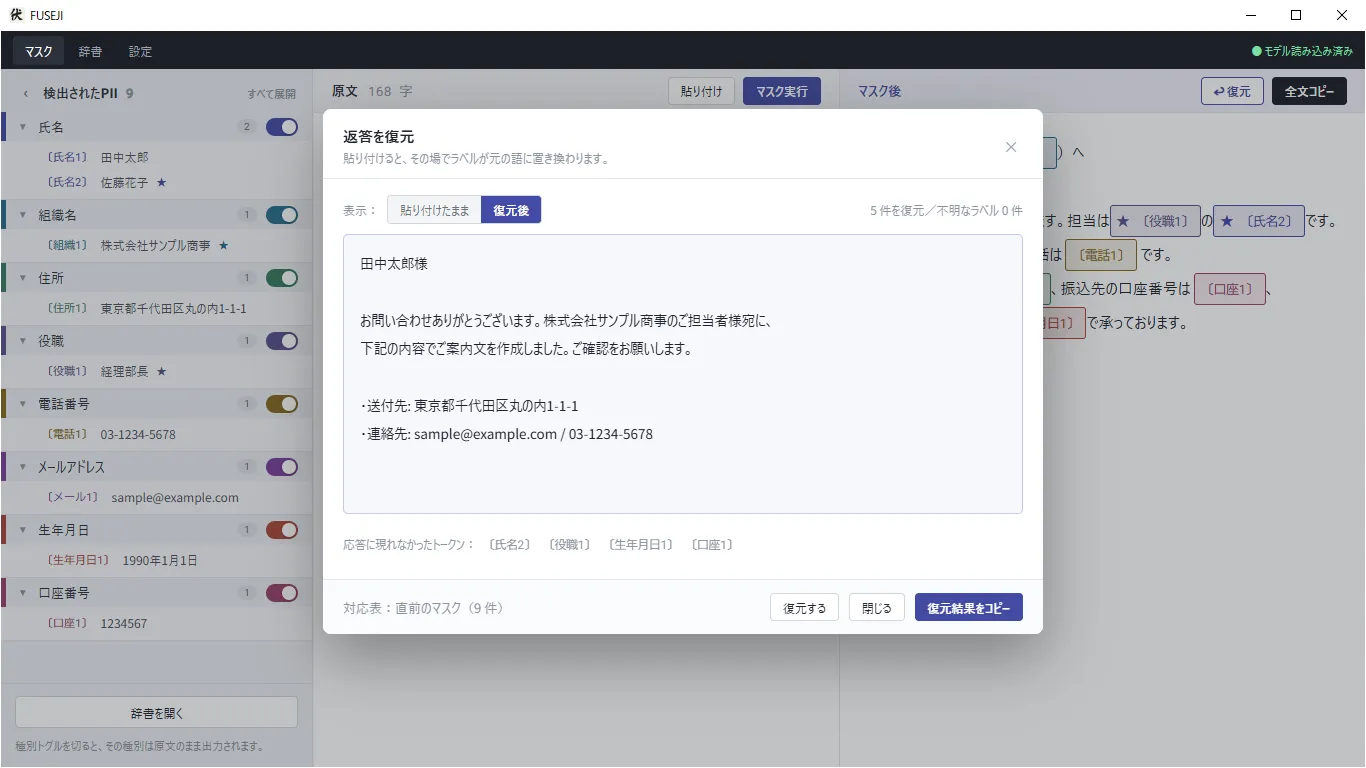Select the 〔口座1〕 1234567 row
1366x768 pixels.
coord(157,623)
